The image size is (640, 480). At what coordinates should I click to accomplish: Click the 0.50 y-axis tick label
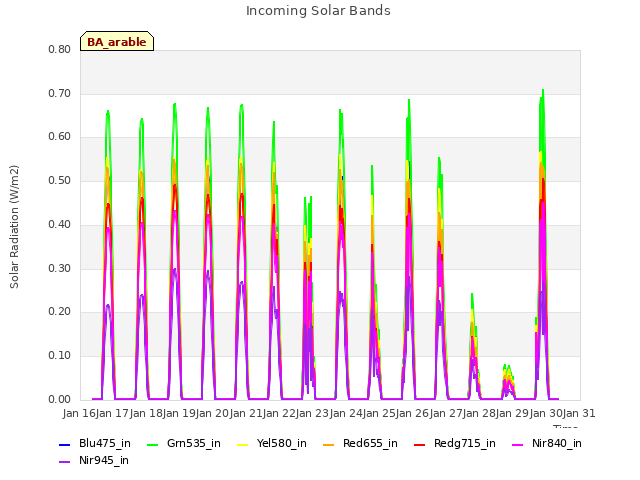[60, 180]
